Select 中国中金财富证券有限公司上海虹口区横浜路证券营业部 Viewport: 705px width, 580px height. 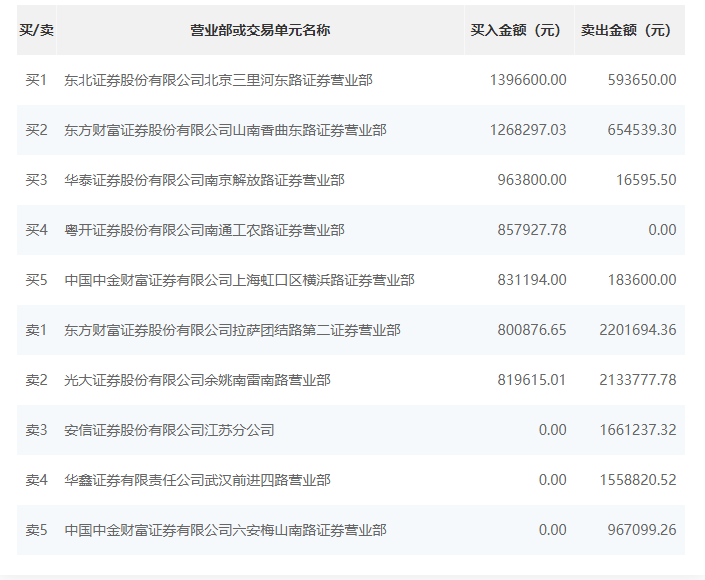pyautogui.click(x=240, y=280)
